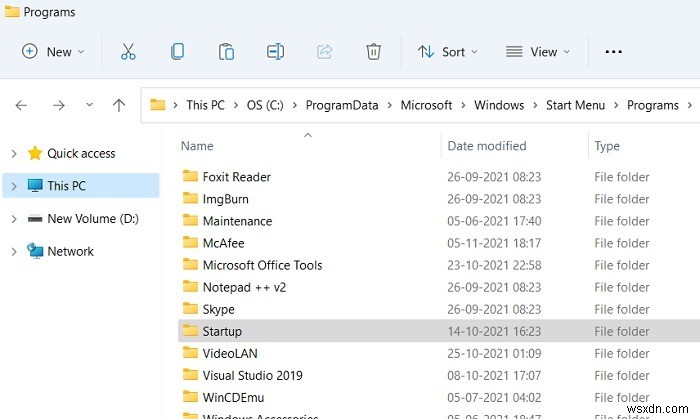Click the Copy icon in toolbar

[177, 52]
